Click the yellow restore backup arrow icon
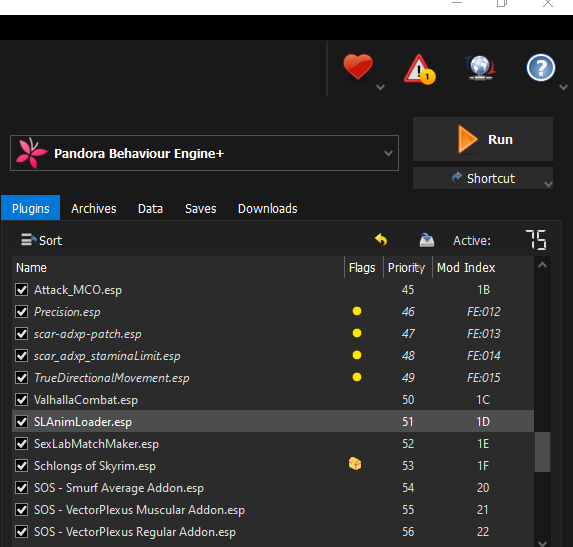The image size is (573, 547). click(x=381, y=240)
